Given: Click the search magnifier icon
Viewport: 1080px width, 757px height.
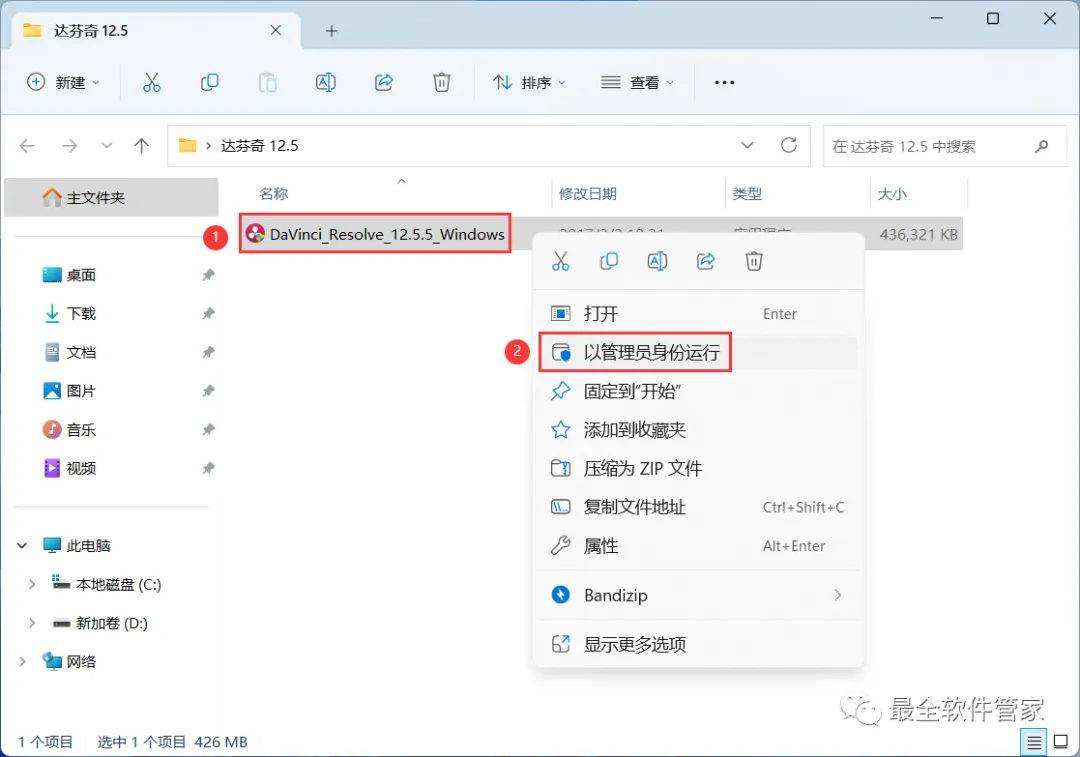Looking at the screenshot, I should point(1042,146).
